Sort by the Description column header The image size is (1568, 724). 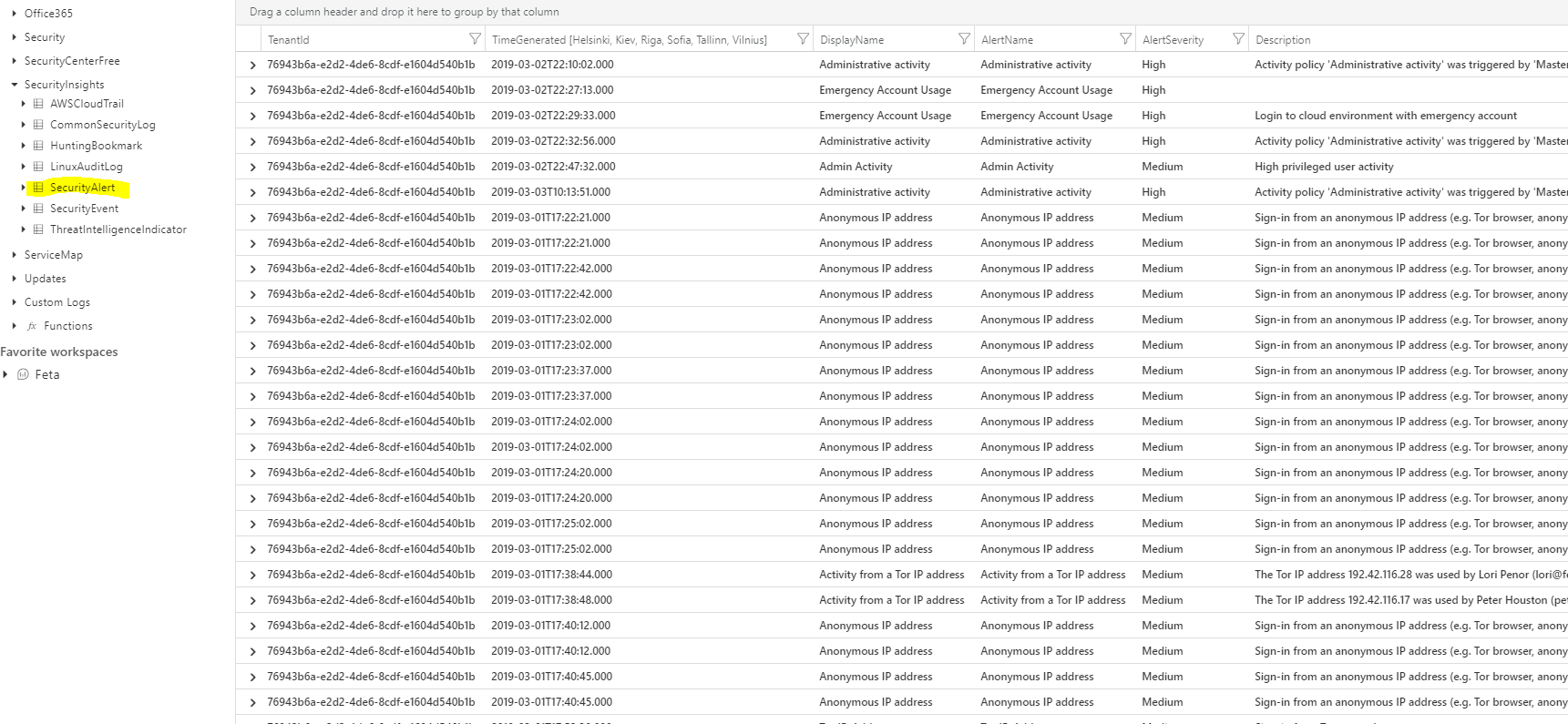(1283, 40)
